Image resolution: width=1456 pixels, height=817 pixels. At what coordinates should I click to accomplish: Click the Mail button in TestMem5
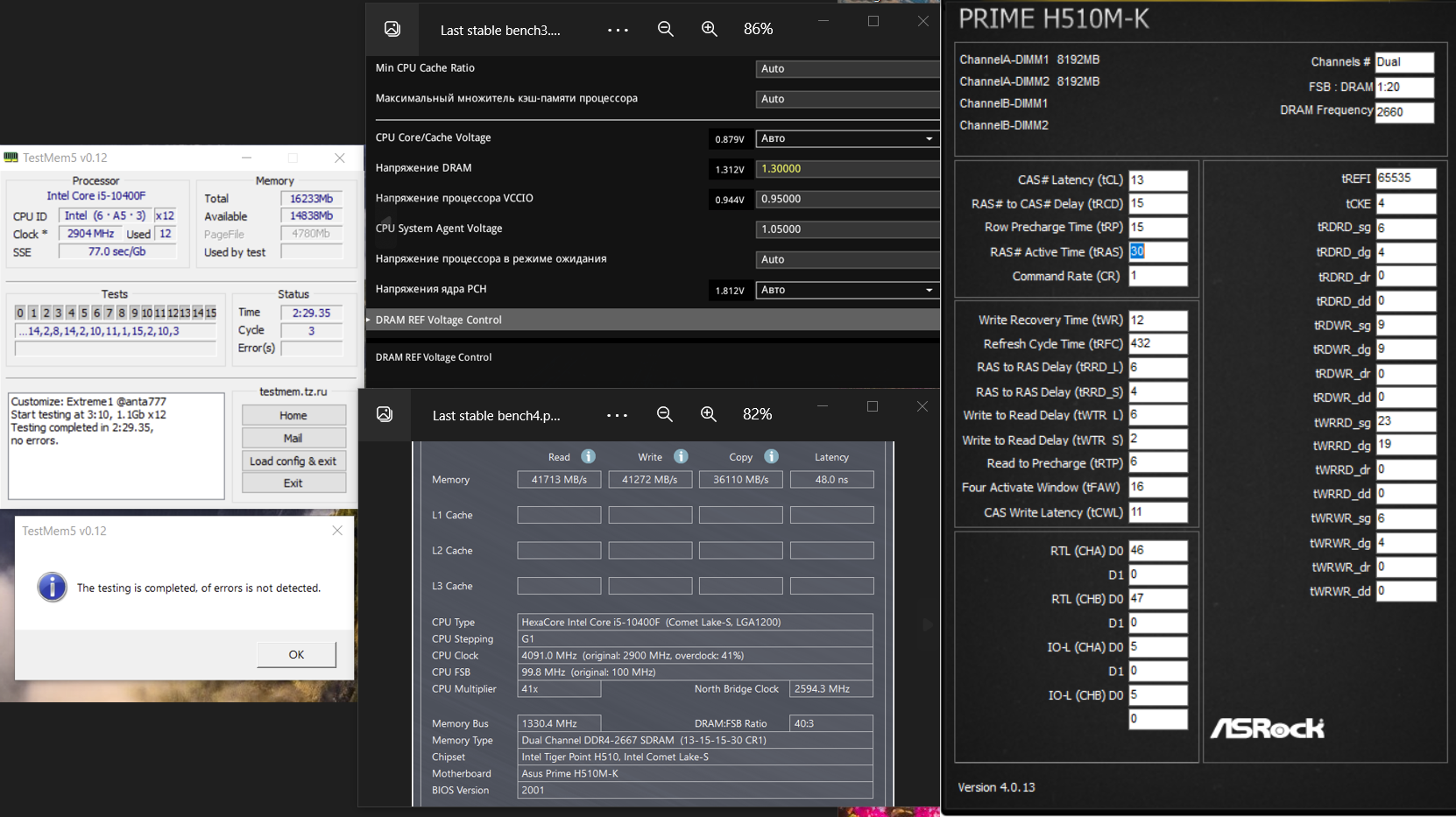(x=293, y=438)
